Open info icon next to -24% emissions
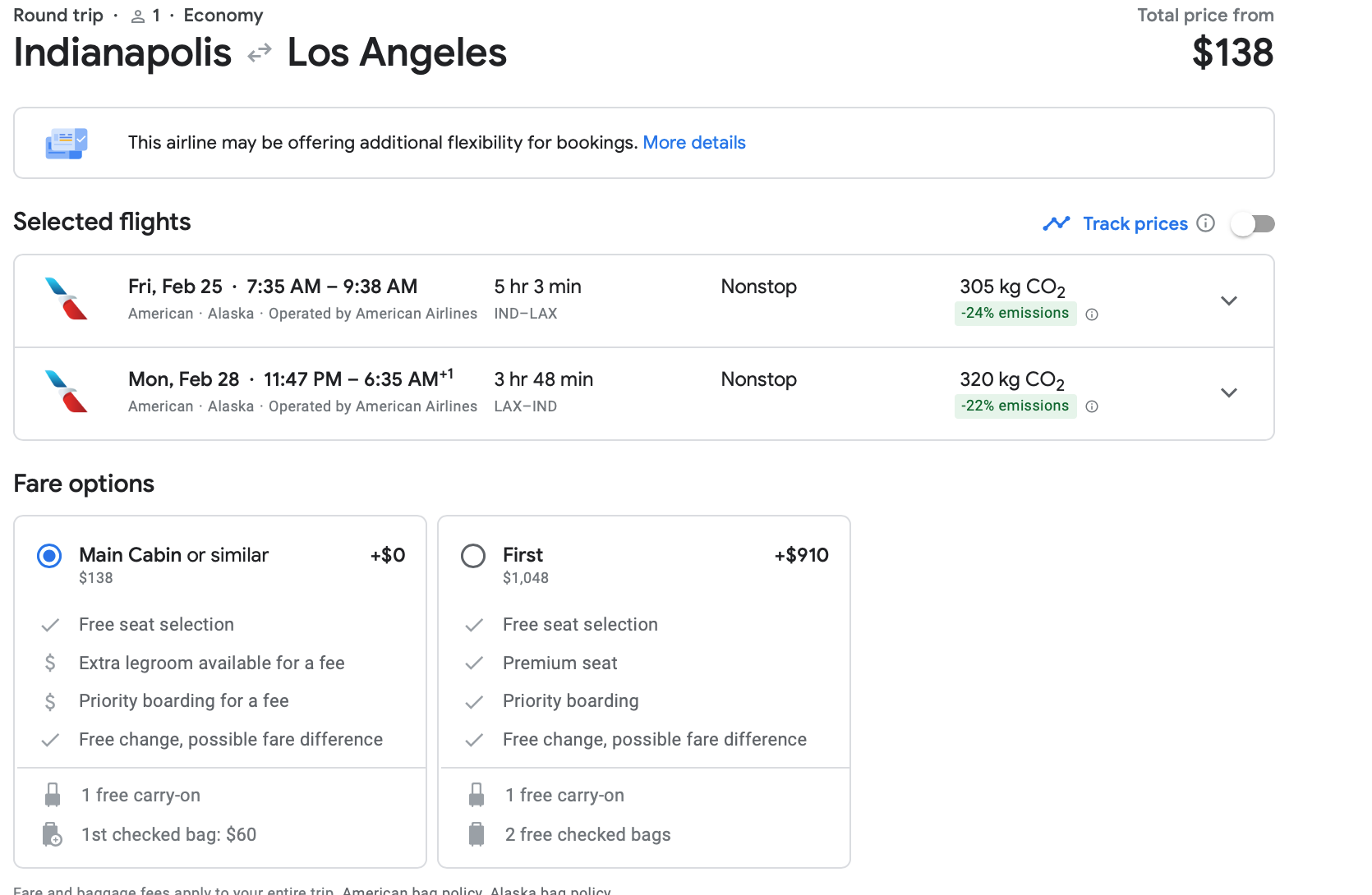Viewport: 1372px width, 895px height. [x=1092, y=314]
